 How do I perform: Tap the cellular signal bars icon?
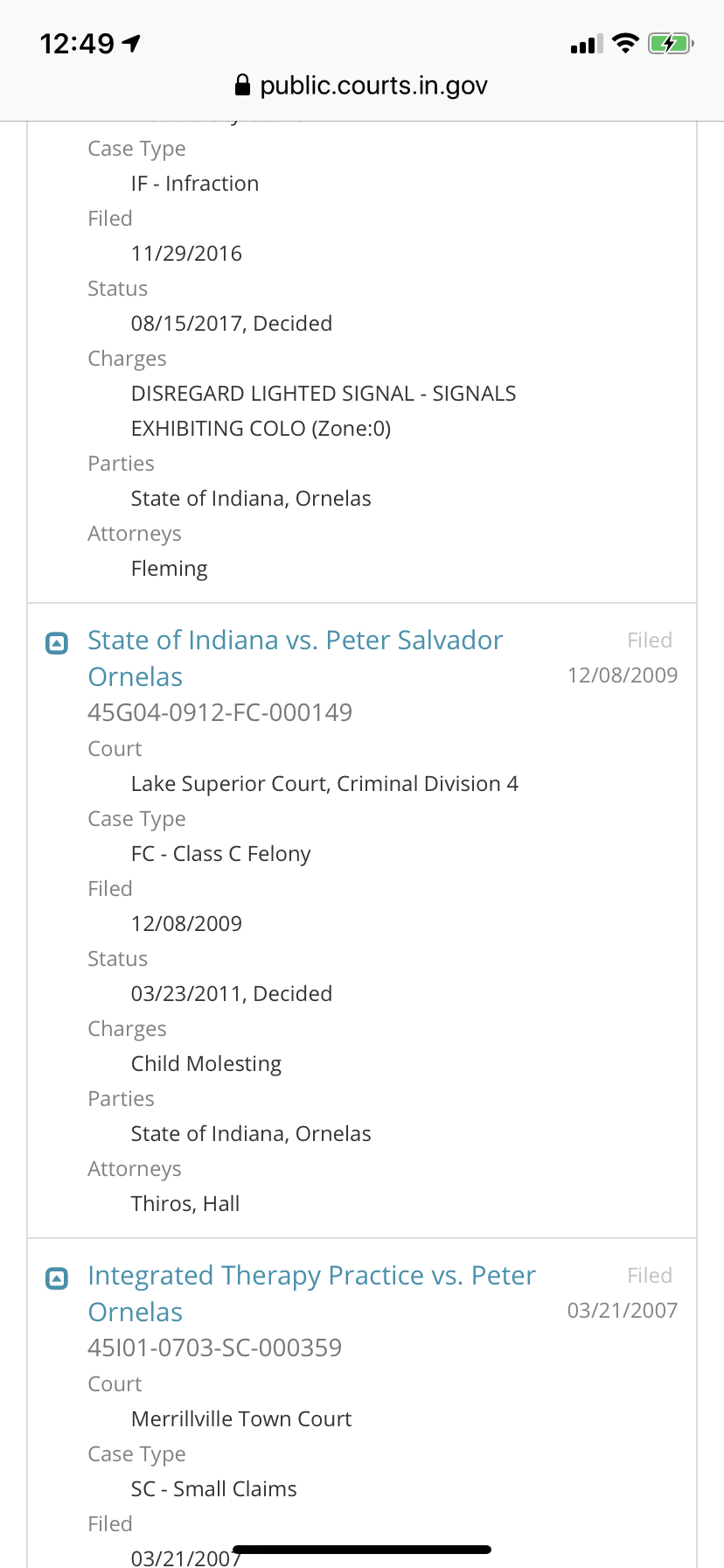tap(586, 44)
